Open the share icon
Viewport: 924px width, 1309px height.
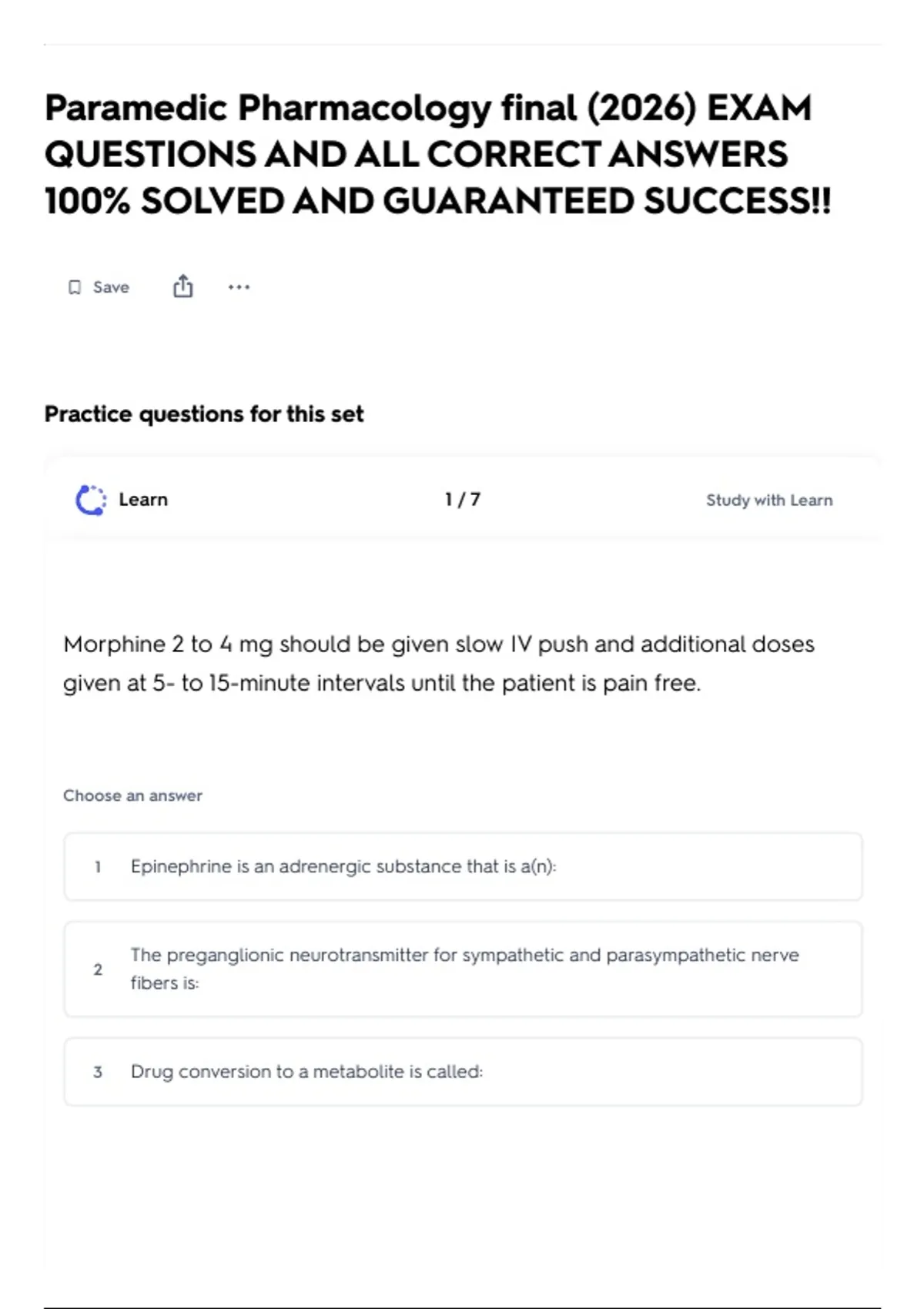tap(182, 286)
